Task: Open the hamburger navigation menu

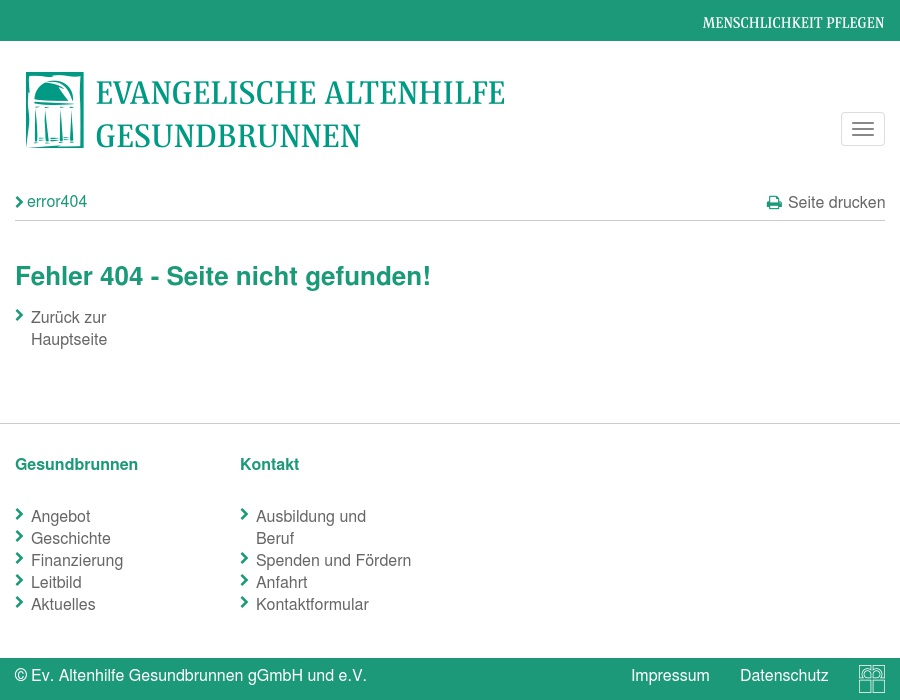Action: [862, 129]
